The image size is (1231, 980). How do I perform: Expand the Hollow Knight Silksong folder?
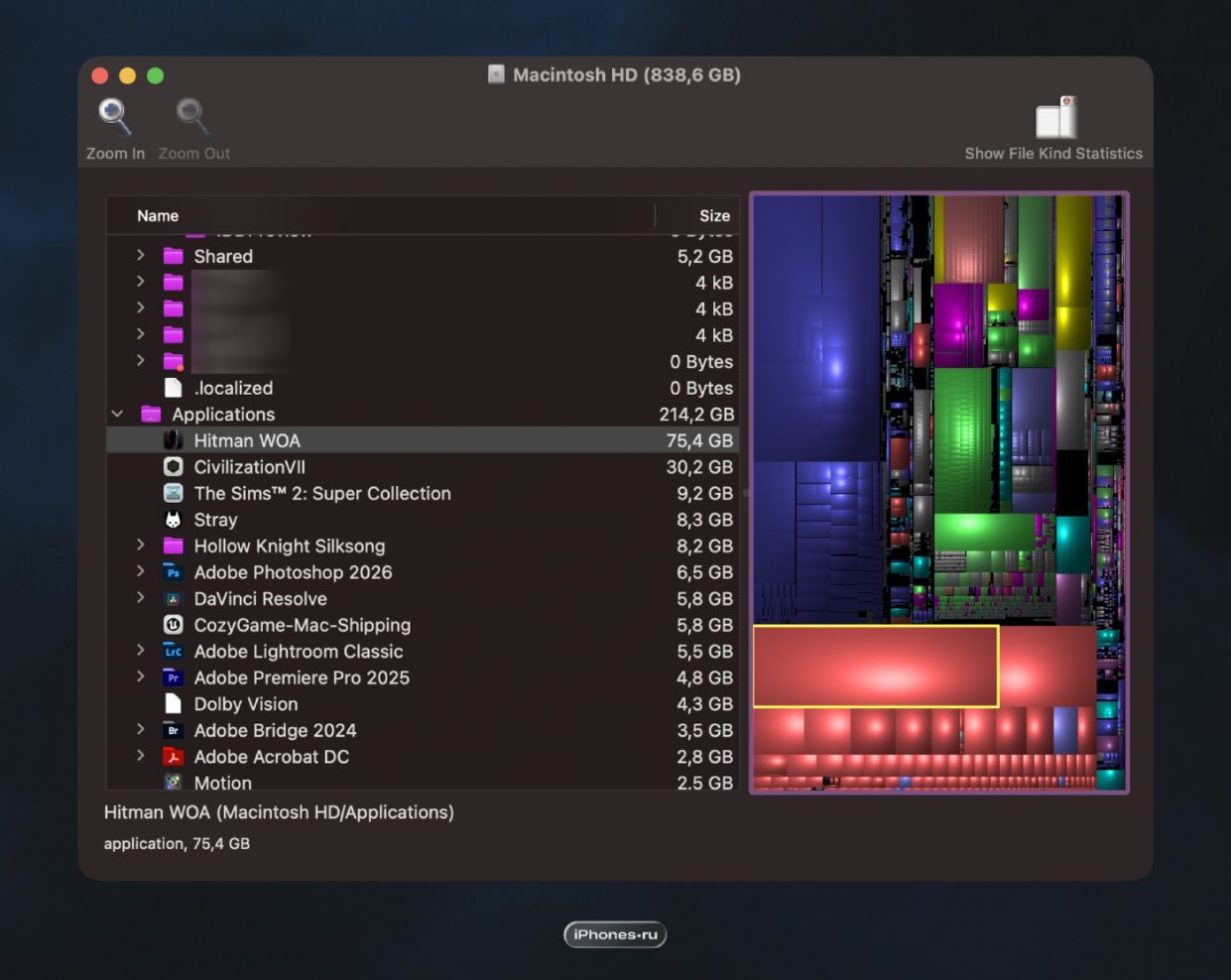tap(141, 545)
